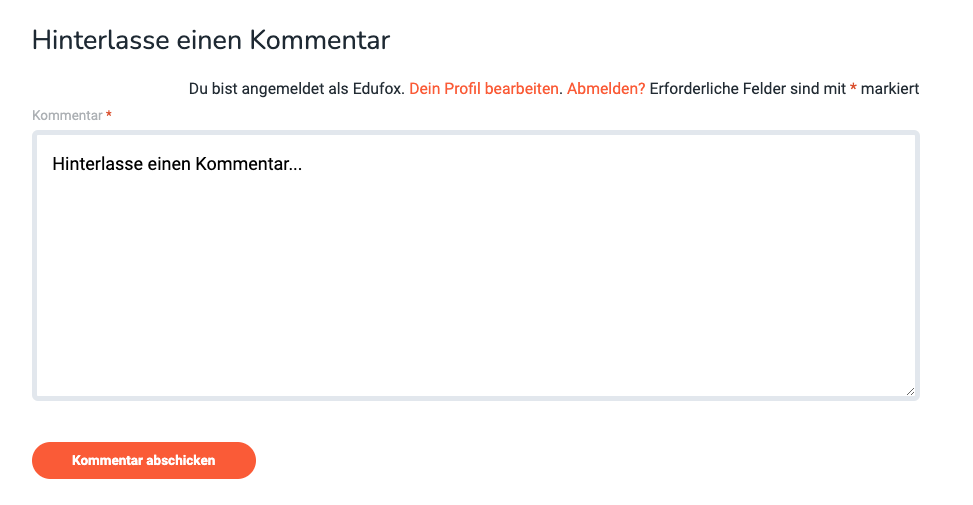Click the textarea resize handle corner
973x505 pixels.
coord(910,391)
